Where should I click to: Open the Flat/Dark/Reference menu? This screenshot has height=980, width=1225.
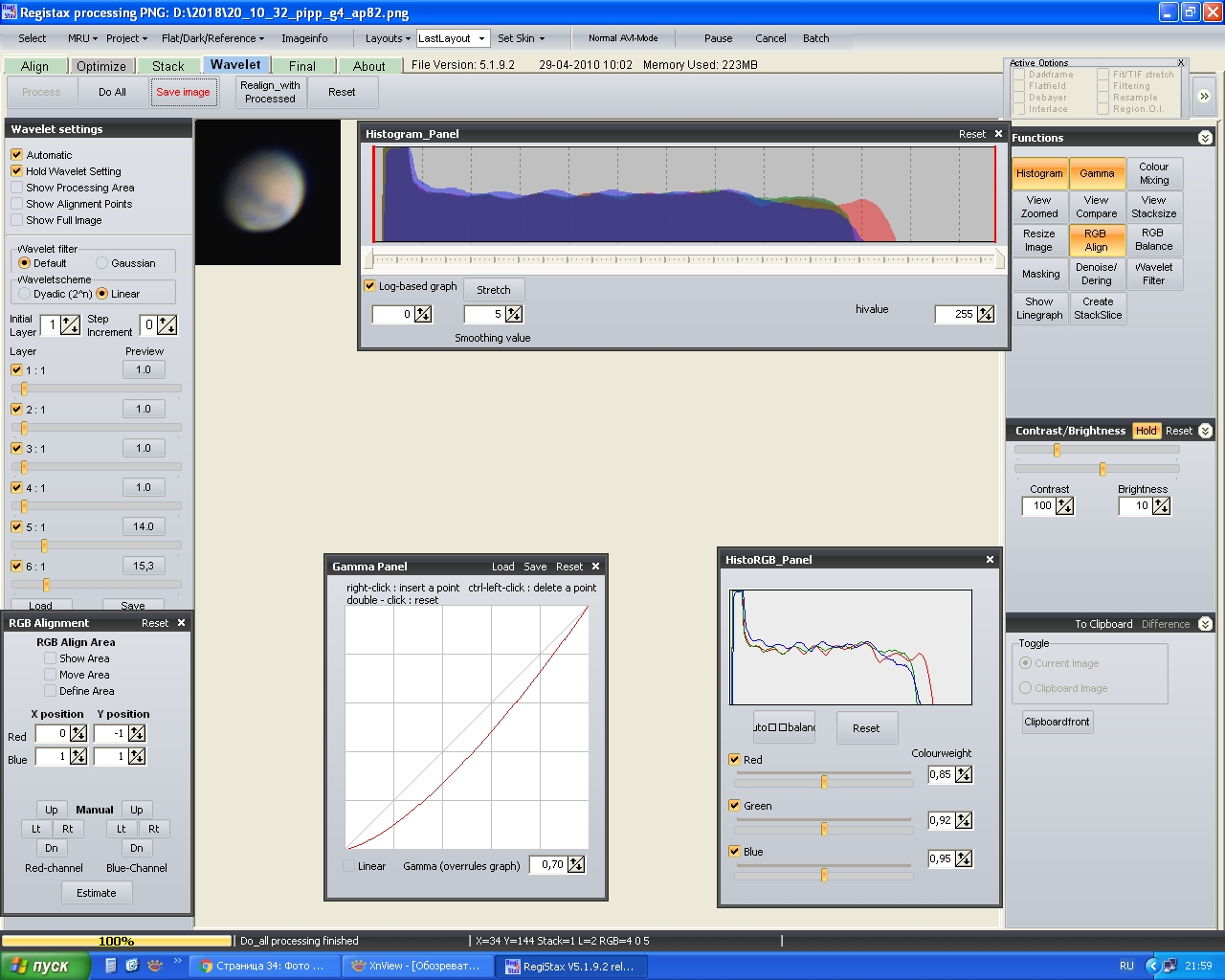(212, 38)
